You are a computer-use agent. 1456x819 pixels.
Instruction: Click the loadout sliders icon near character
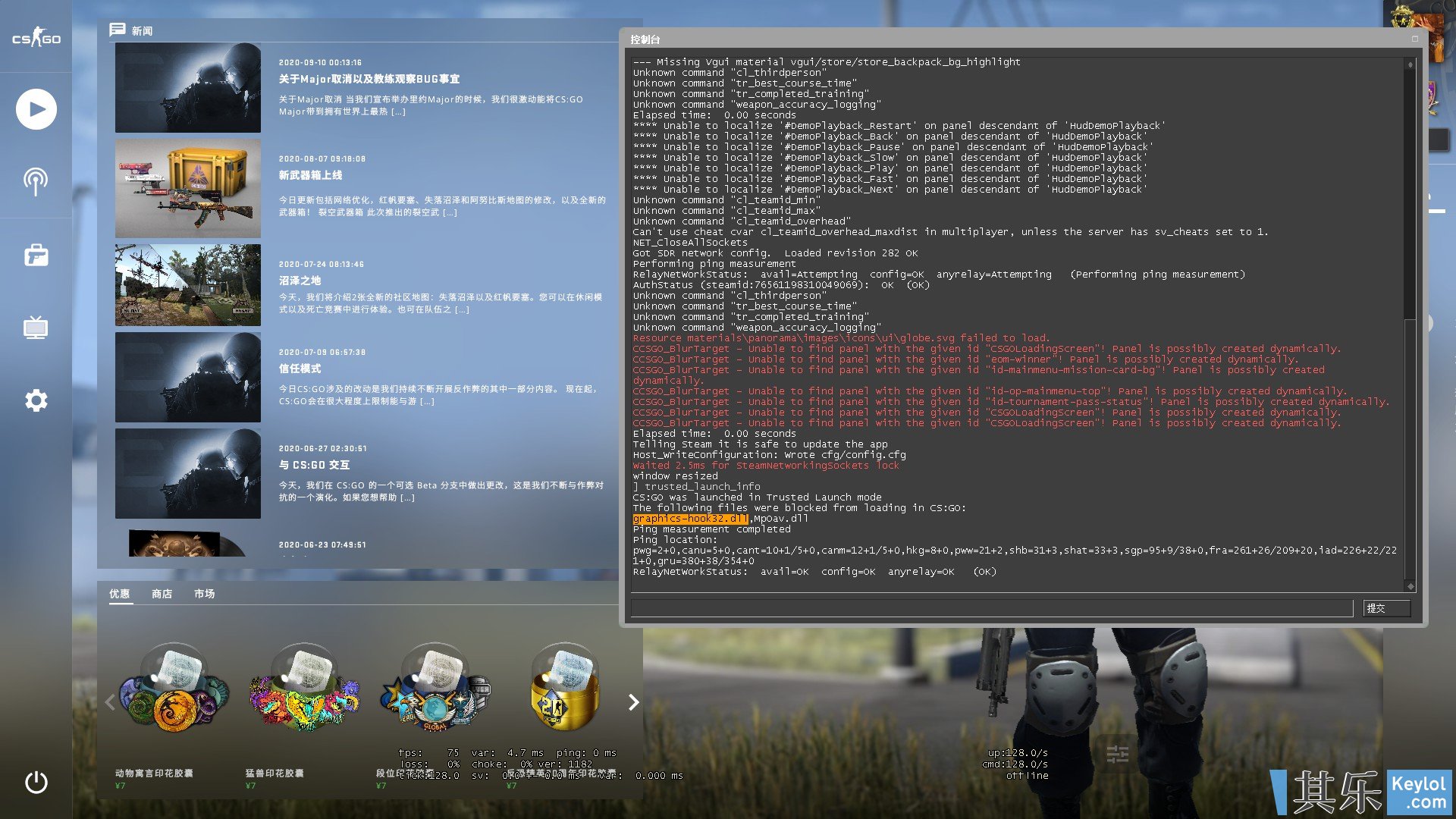point(1117,754)
